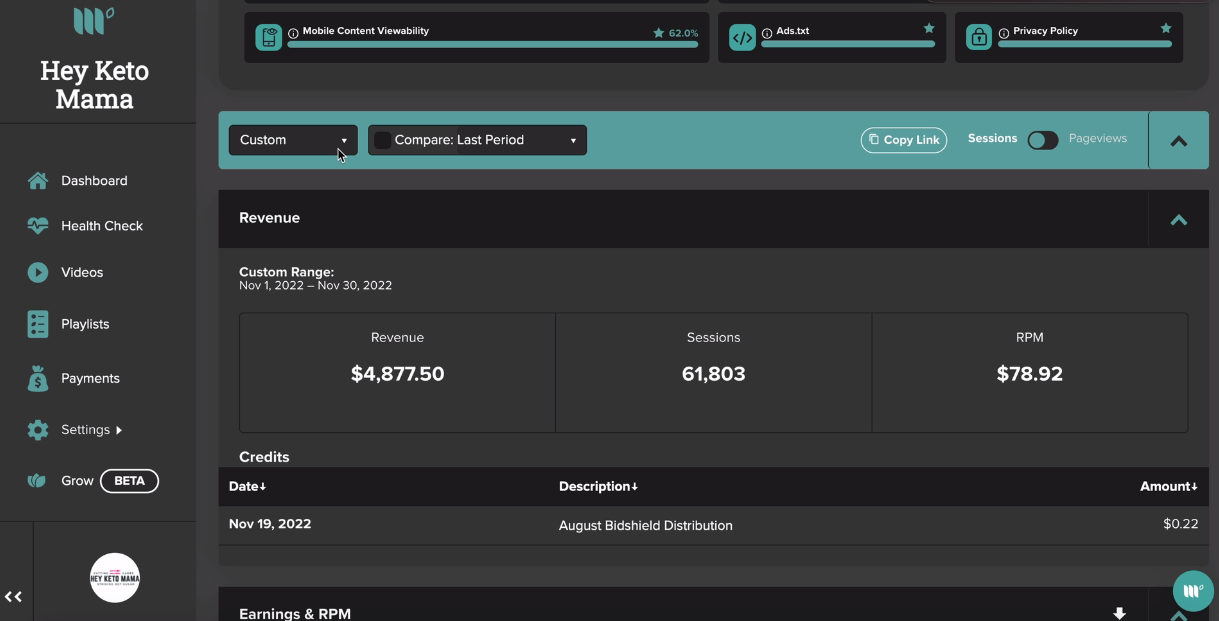Click the Ads.txt progress bar
Image resolution: width=1219 pixels, height=621 pixels.
point(848,44)
